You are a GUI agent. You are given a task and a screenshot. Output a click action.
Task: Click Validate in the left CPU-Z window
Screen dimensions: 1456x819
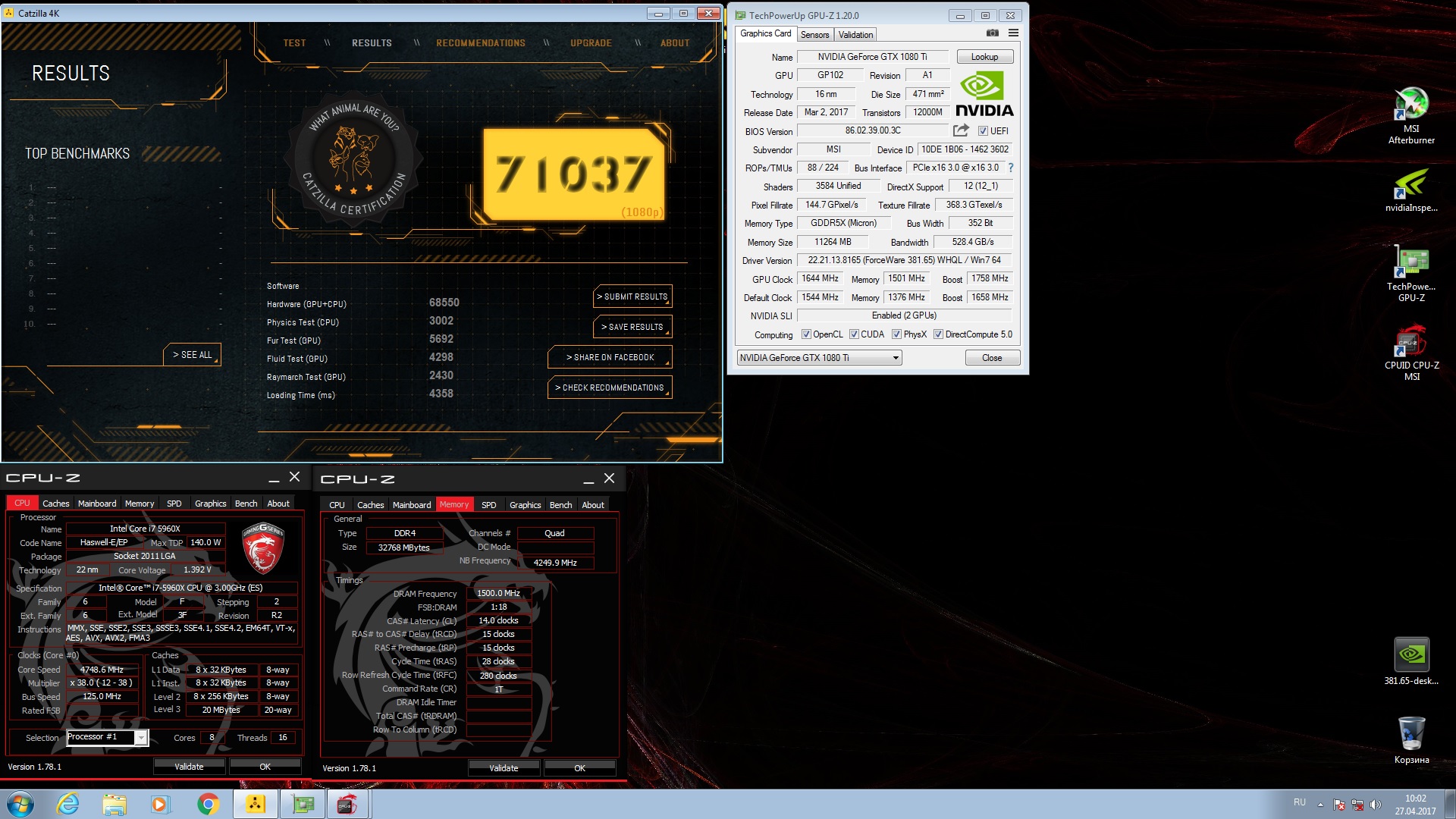coord(189,767)
